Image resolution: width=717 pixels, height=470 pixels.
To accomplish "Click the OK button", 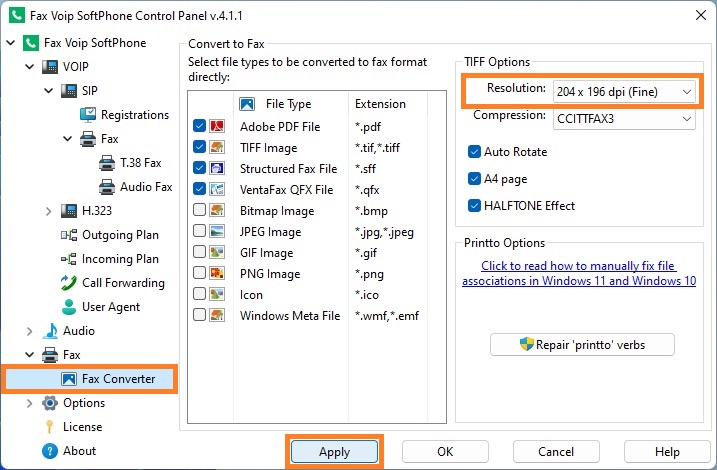I will click(x=445, y=452).
